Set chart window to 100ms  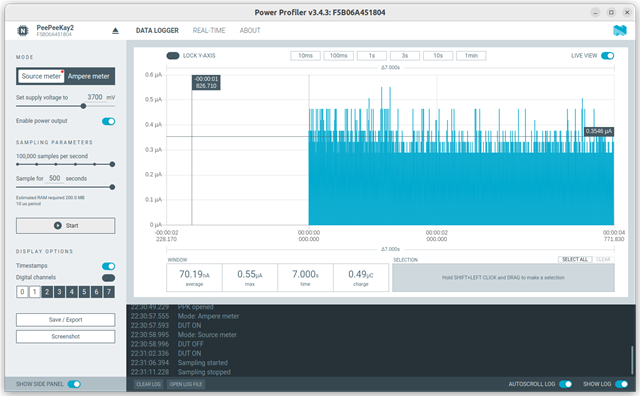coord(338,56)
